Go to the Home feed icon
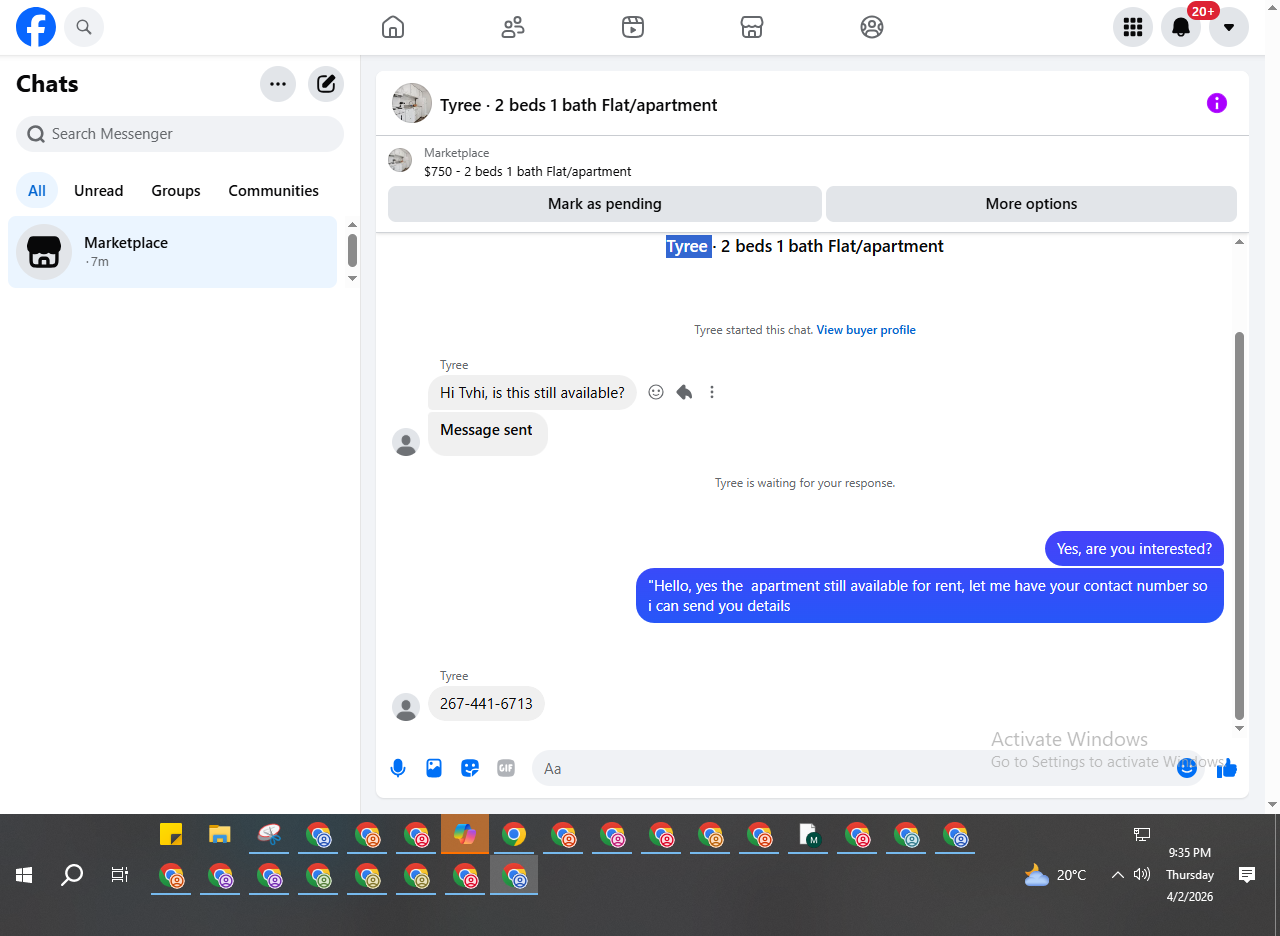 pos(393,27)
